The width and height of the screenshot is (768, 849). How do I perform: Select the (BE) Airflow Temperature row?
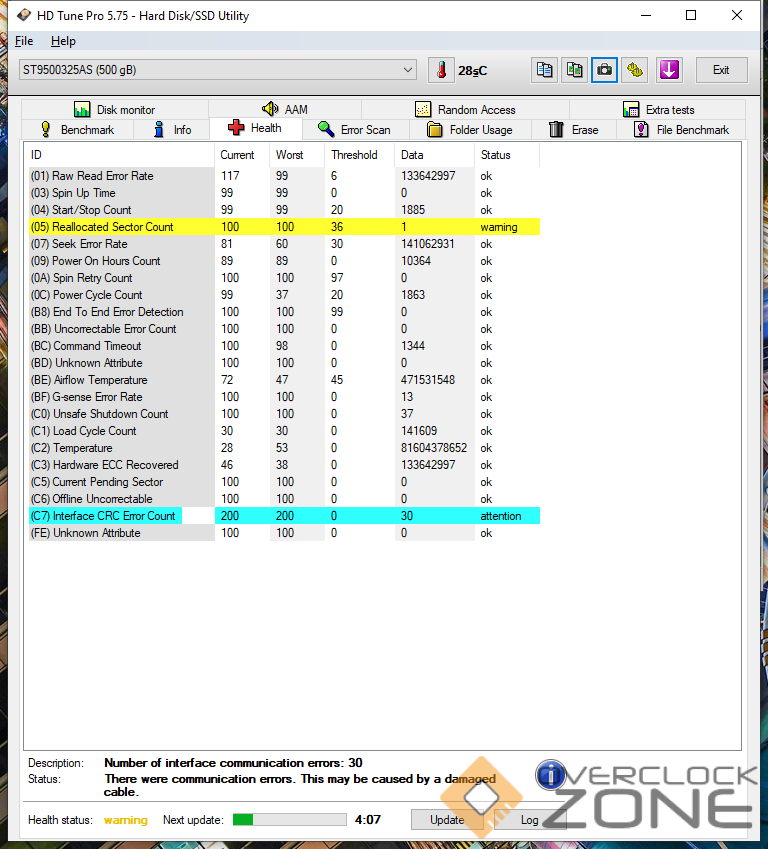pos(284,380)
